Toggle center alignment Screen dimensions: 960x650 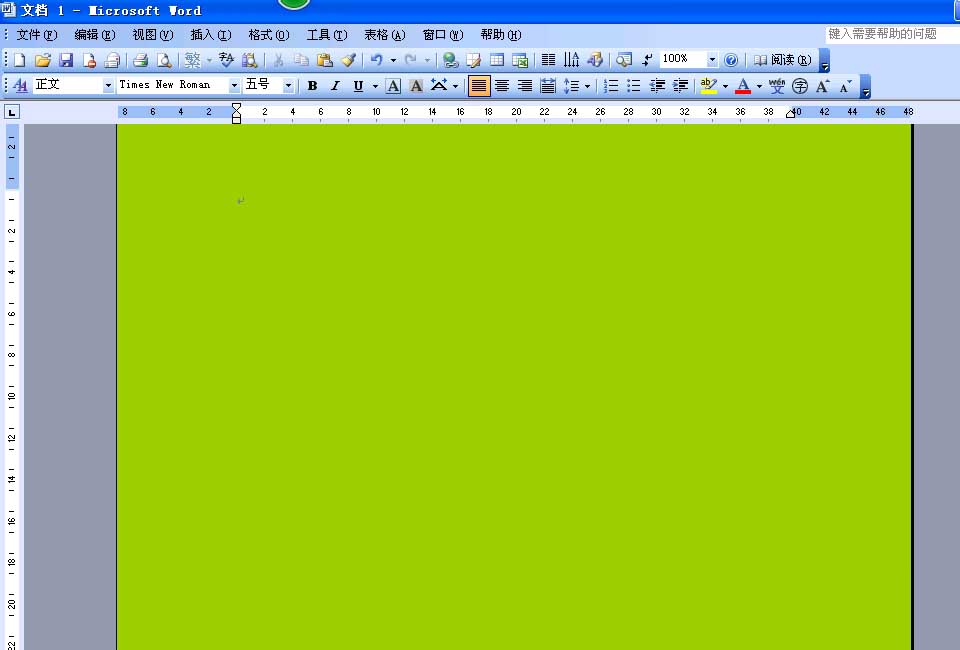pyautogui.click(x=502, y=86)
